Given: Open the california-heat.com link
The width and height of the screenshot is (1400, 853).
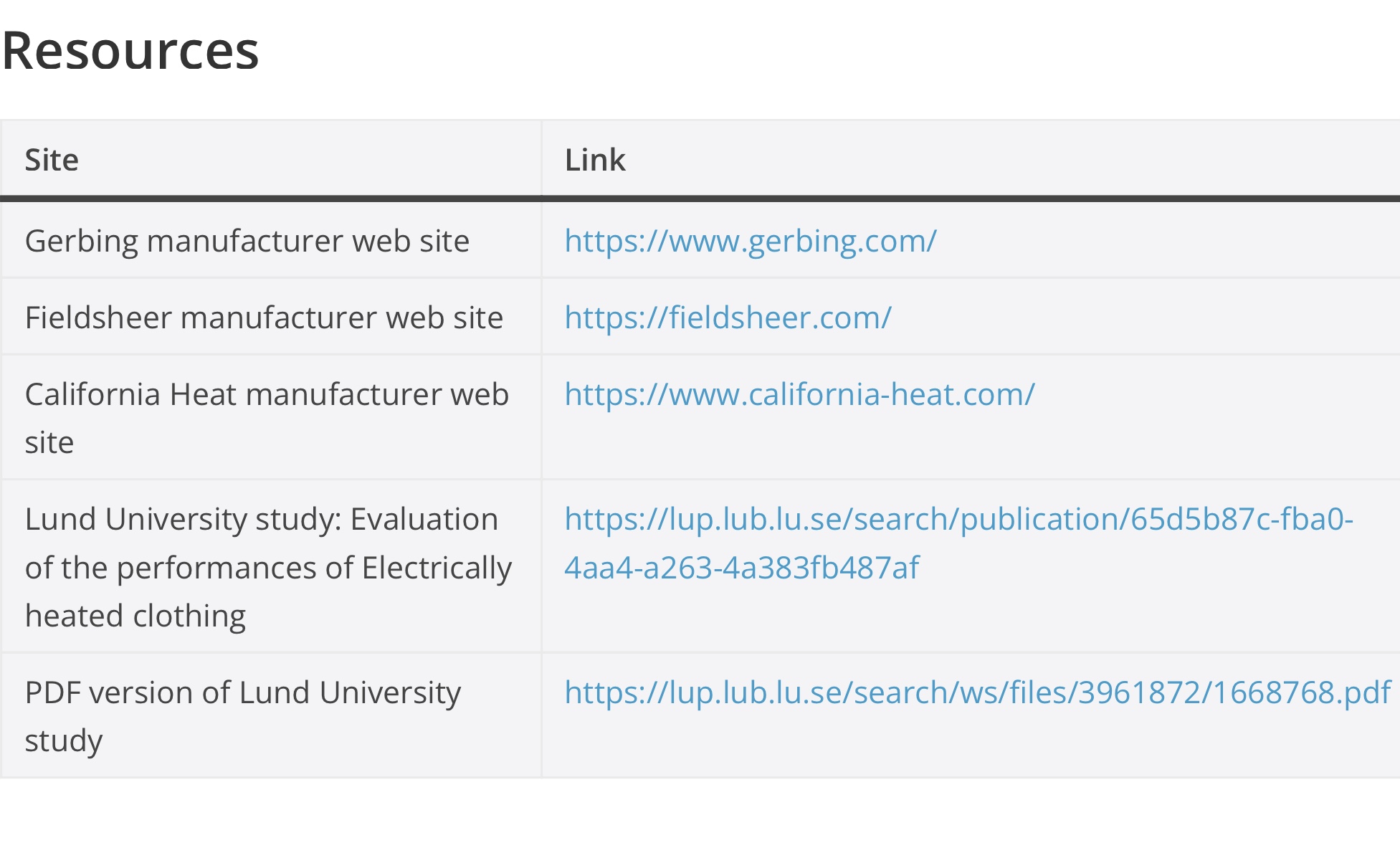Looking at the screenshot, I should click(x=799, y=395).
